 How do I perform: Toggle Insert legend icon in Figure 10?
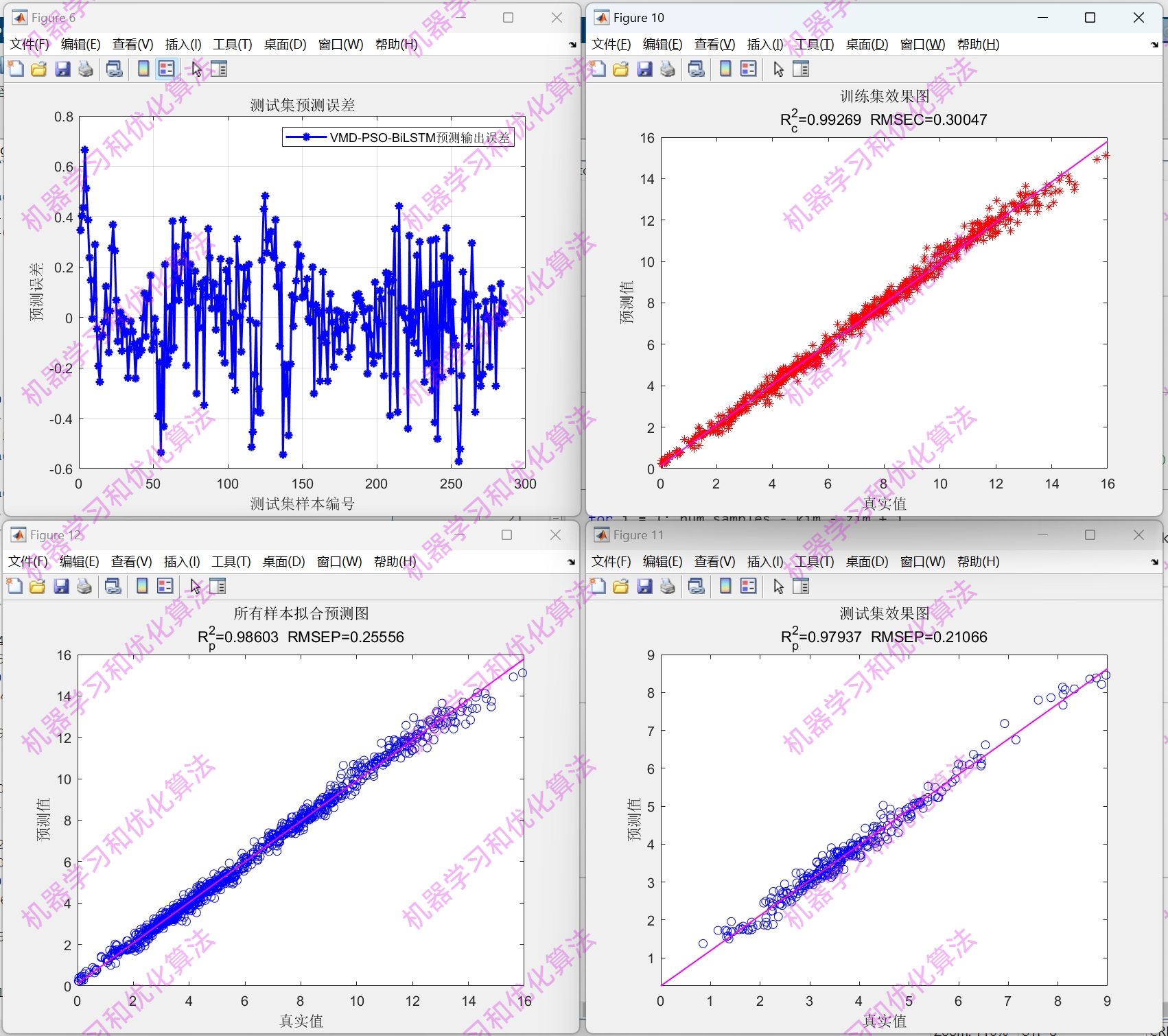[x=749, y=69]
